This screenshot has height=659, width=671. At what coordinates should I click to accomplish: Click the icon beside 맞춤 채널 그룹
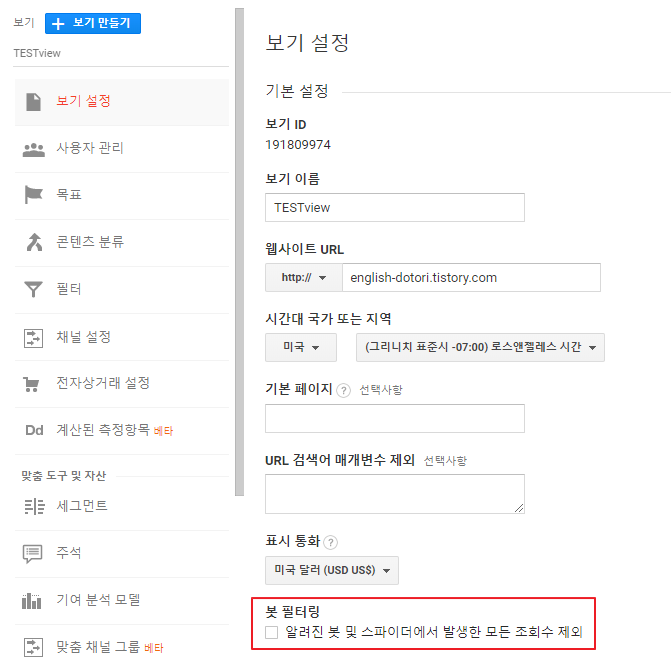[x=33, y=647]
